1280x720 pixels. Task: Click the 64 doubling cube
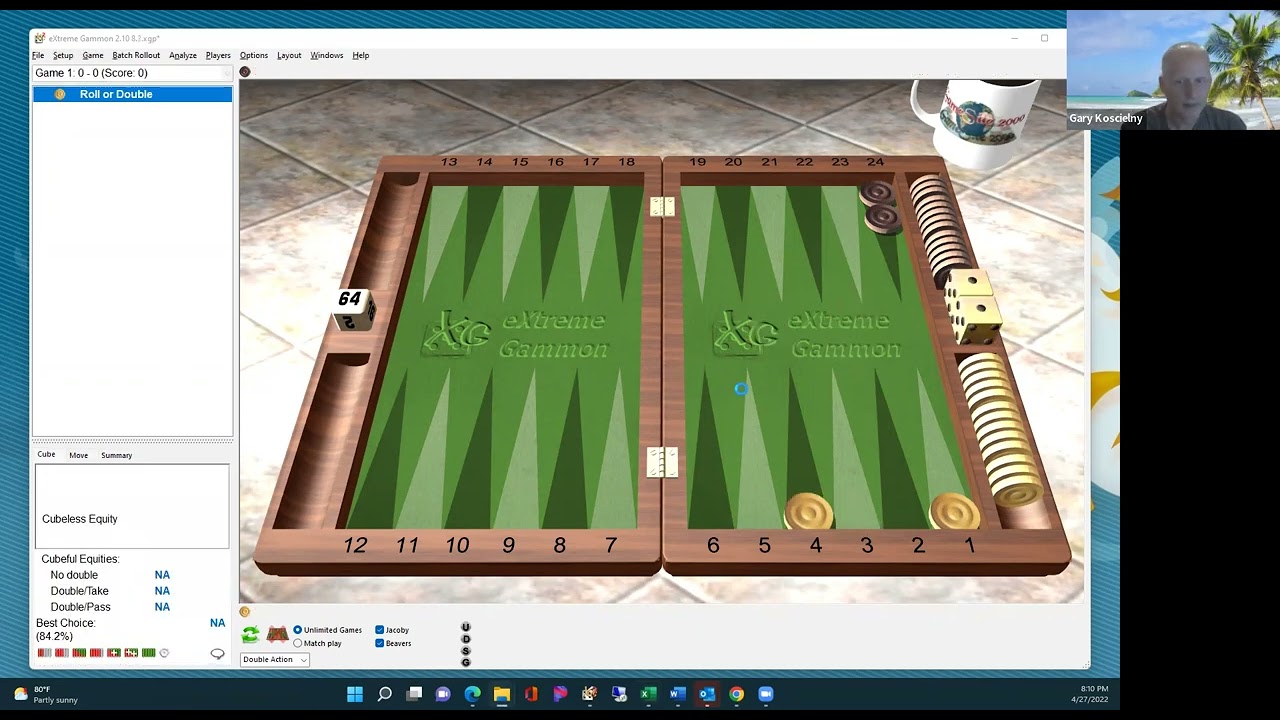pos(352,308)
